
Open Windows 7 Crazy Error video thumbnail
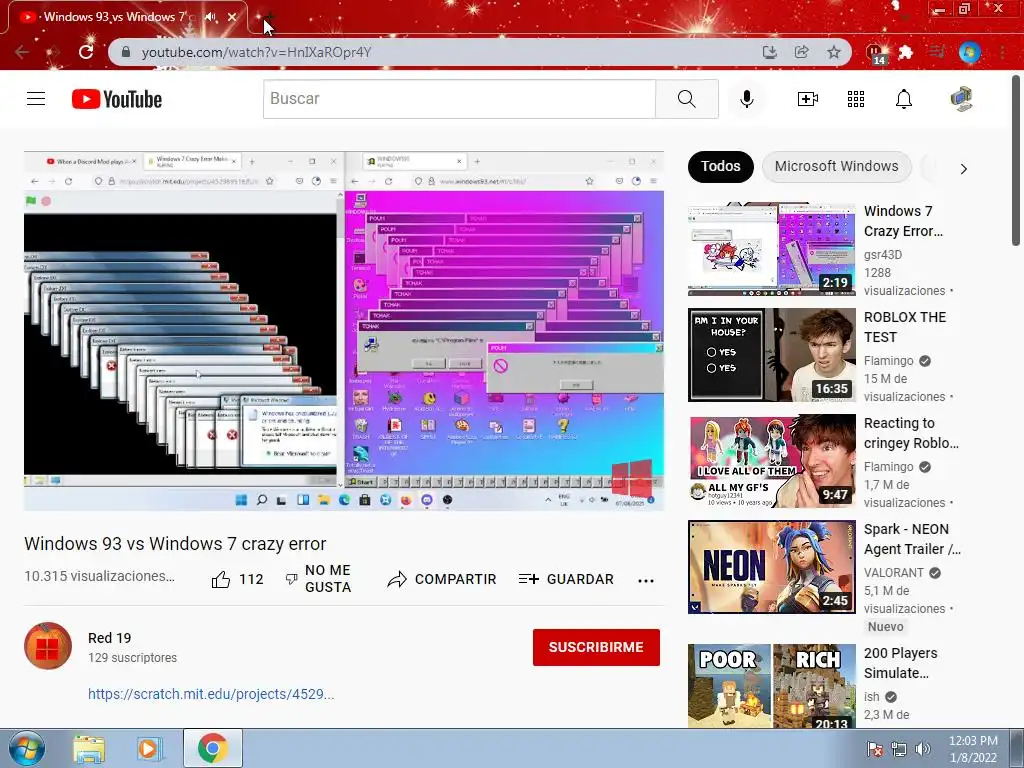(x=771, y=249)
